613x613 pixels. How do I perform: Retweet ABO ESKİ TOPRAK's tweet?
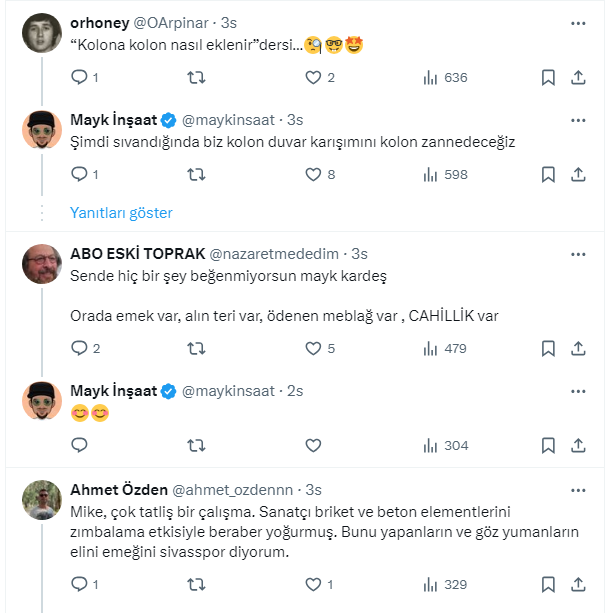pyautogui.click(x=197, y=348)
